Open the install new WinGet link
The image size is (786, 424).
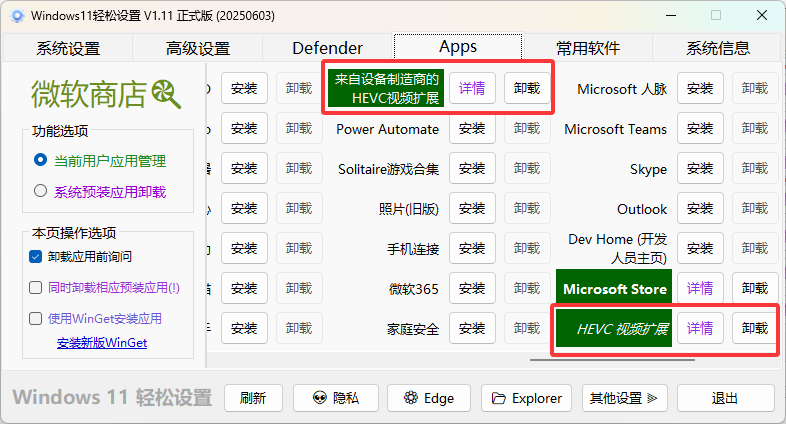(x=102, y=343)
